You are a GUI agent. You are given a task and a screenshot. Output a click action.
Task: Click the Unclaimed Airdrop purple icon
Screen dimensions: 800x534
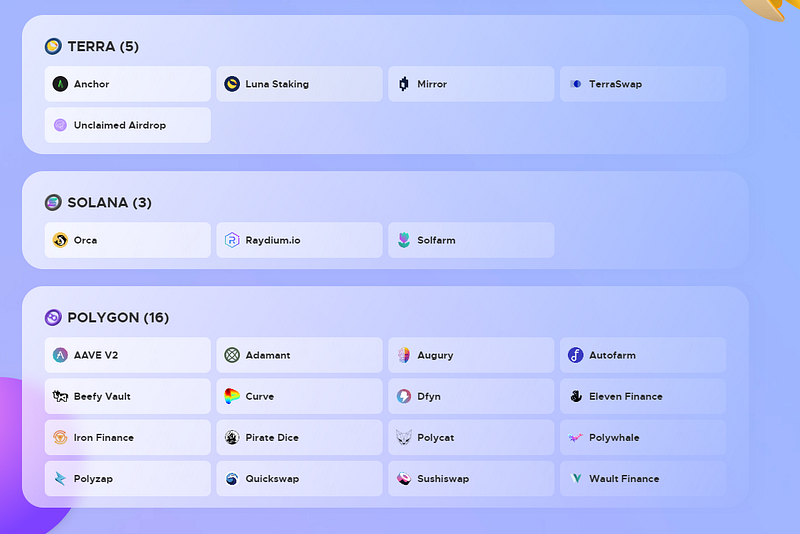(x=60, y=125)
